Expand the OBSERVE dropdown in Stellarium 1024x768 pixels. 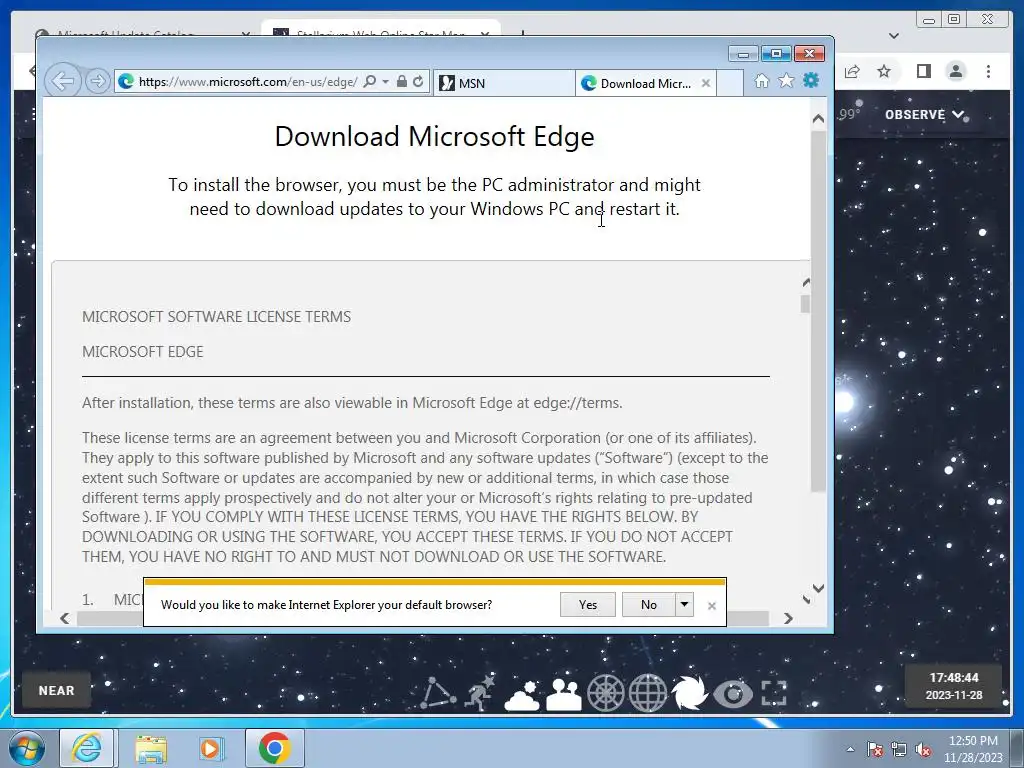[924, 114]
